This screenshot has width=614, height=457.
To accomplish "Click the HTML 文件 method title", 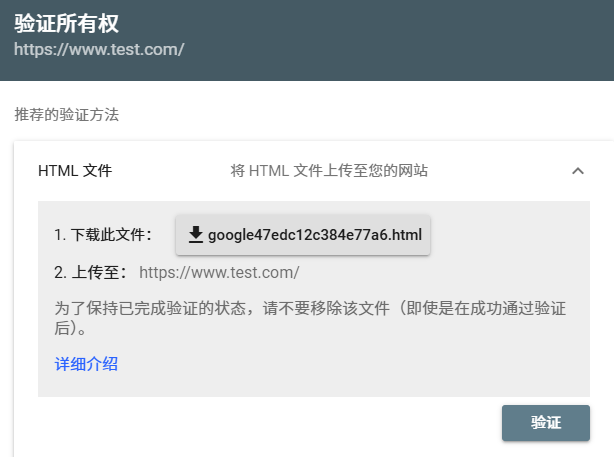I will point(75,171).
